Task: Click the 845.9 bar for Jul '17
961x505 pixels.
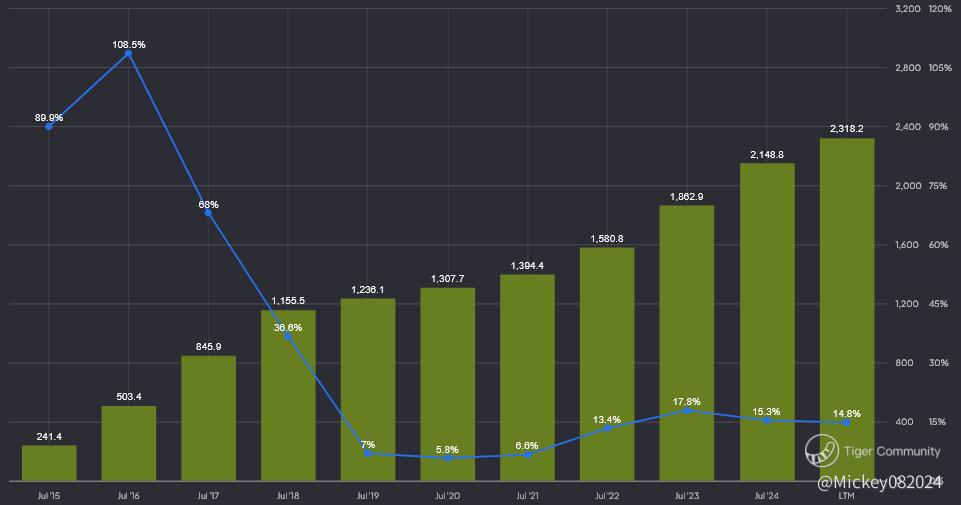Action: pyautogui.click(x=208, y=418)
